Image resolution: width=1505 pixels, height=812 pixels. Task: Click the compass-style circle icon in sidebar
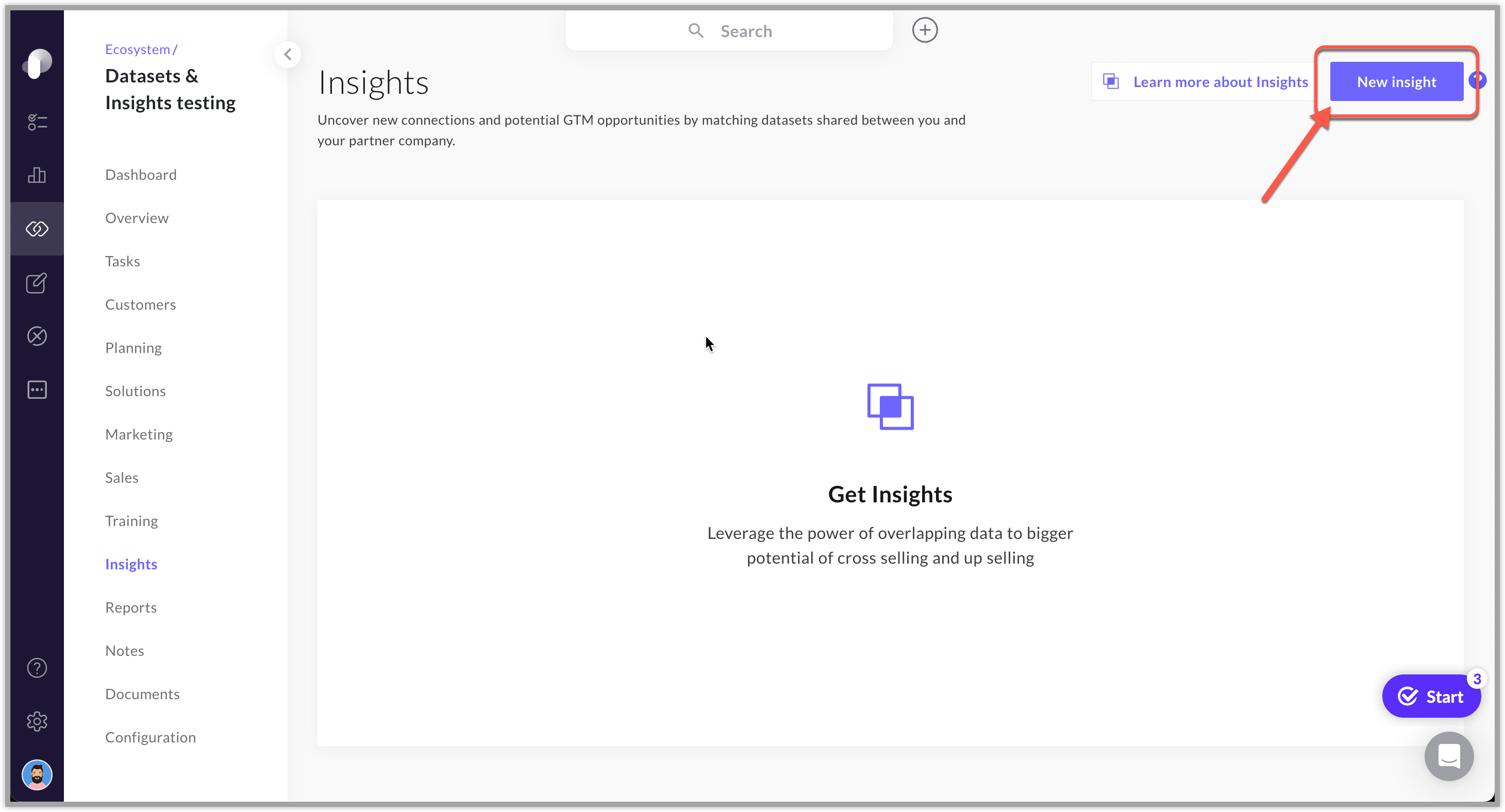(x=37, y=336)
